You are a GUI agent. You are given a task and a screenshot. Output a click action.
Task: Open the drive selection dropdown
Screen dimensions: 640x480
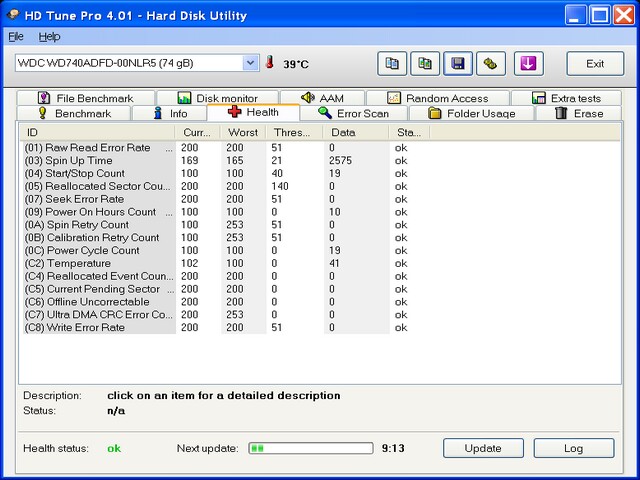click(250, 63)
